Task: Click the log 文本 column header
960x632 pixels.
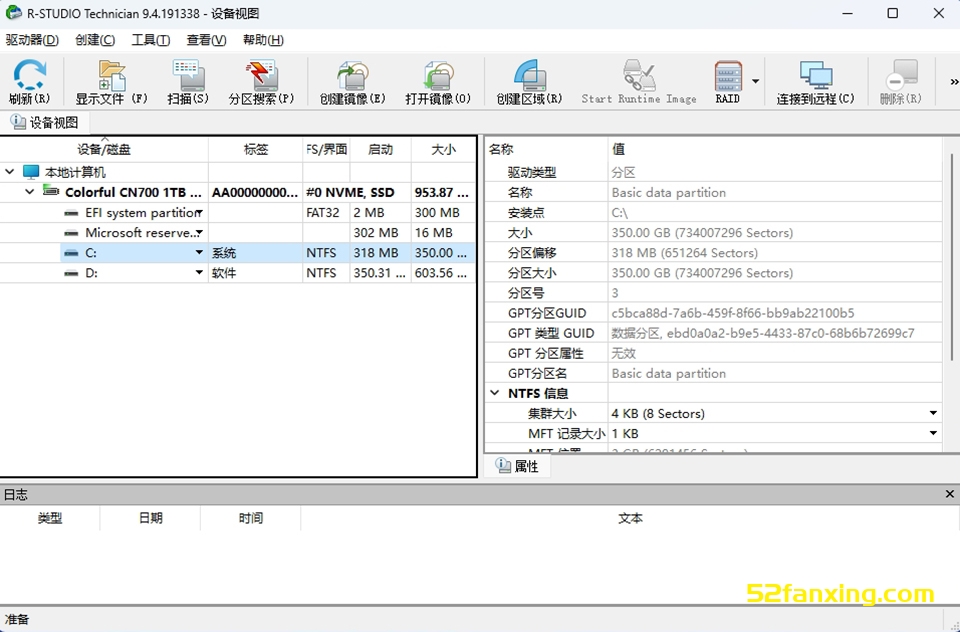Action: [x=630, y=518]
